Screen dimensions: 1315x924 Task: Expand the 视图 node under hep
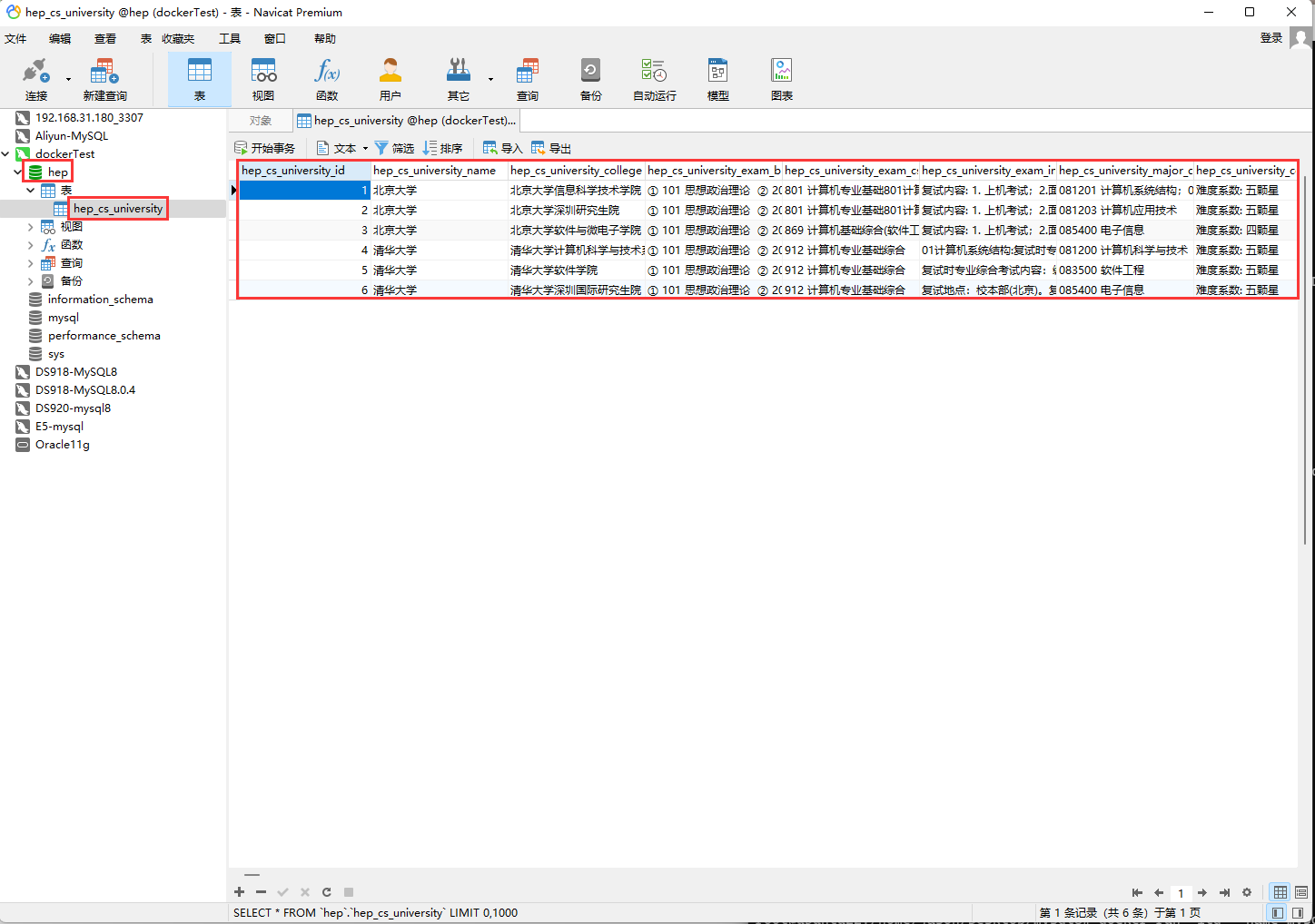click(x=31, y=227)
